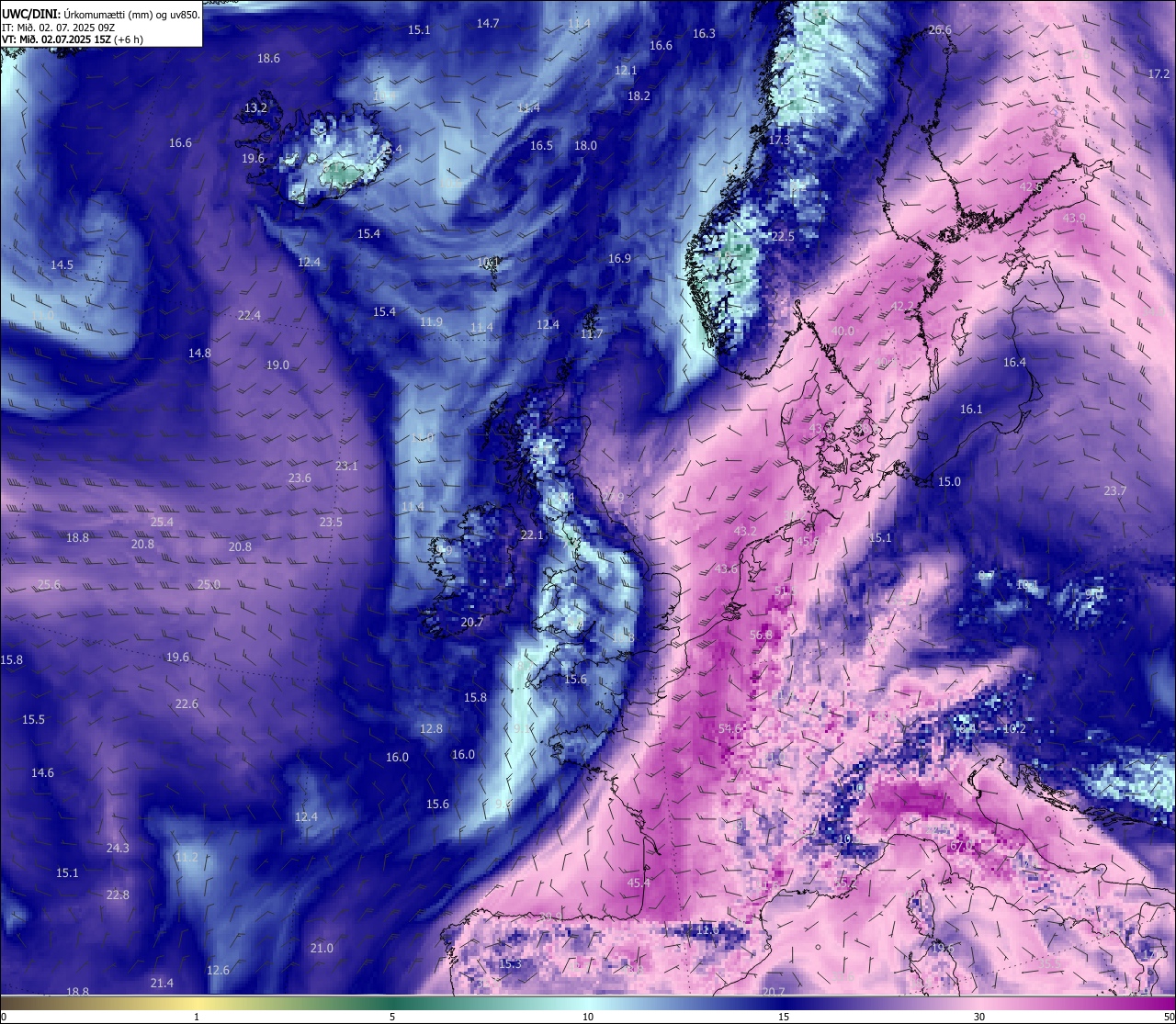Click the map value label '16.1'

click(x=971, y=409)
